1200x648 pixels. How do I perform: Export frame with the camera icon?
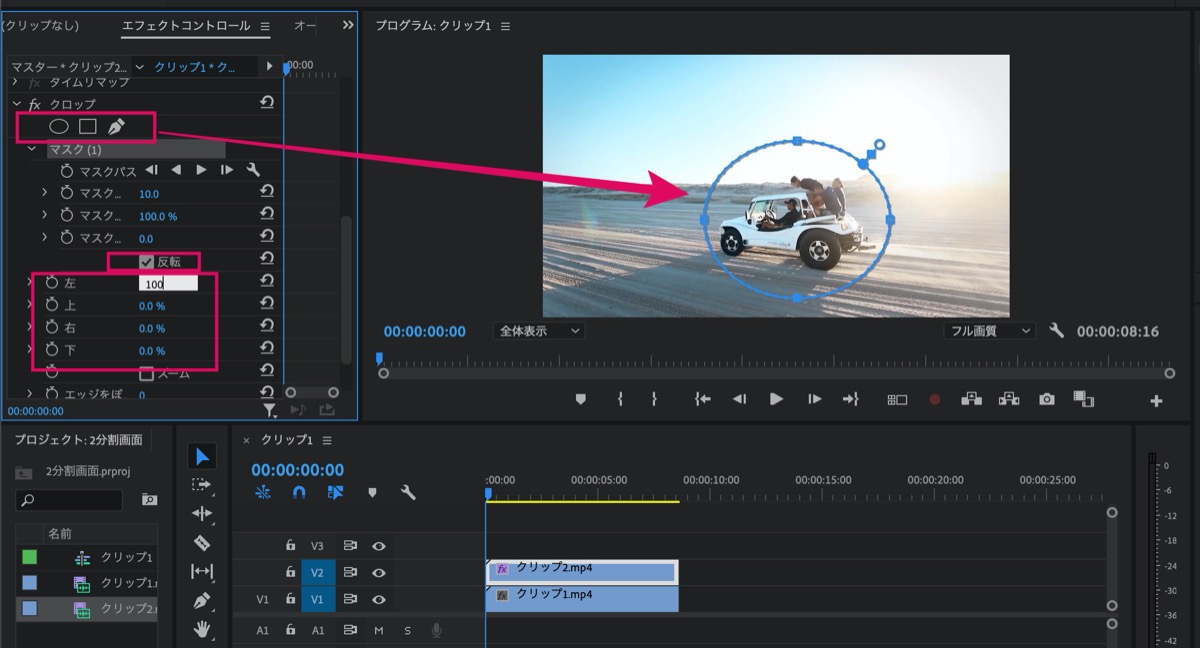tap(1046, 399)
